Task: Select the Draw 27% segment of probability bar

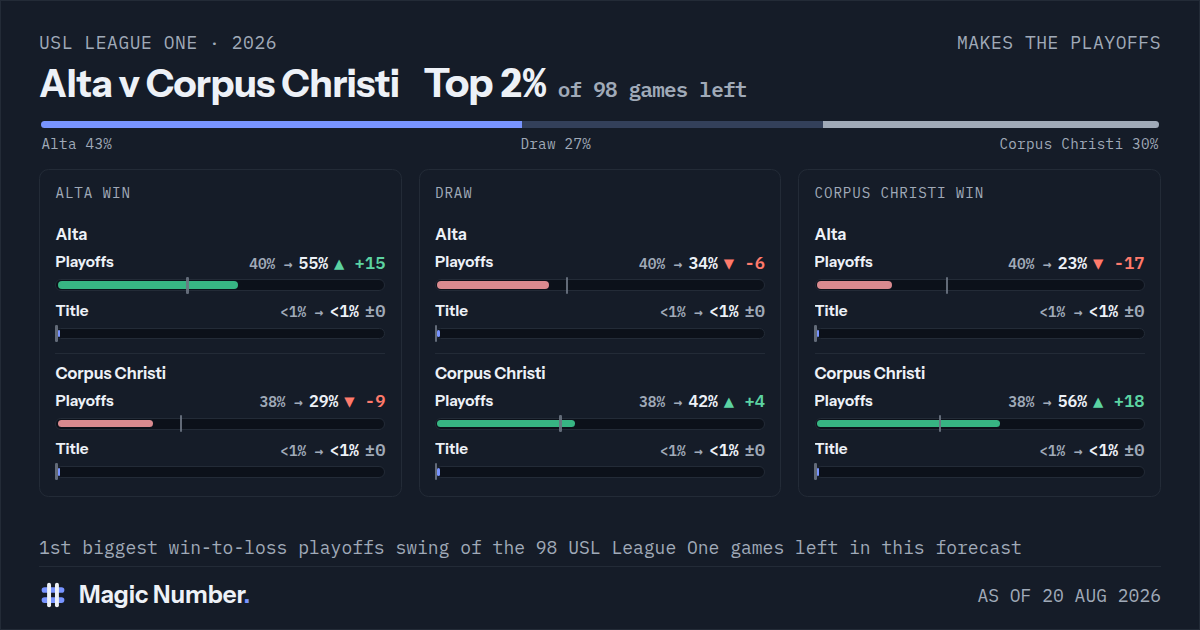Action: 672,125
